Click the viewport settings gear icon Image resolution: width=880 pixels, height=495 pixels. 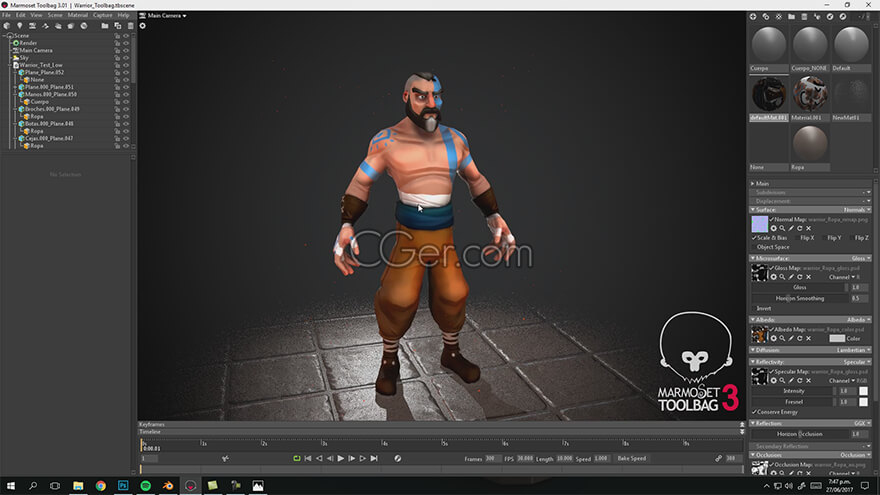[143, 26]
